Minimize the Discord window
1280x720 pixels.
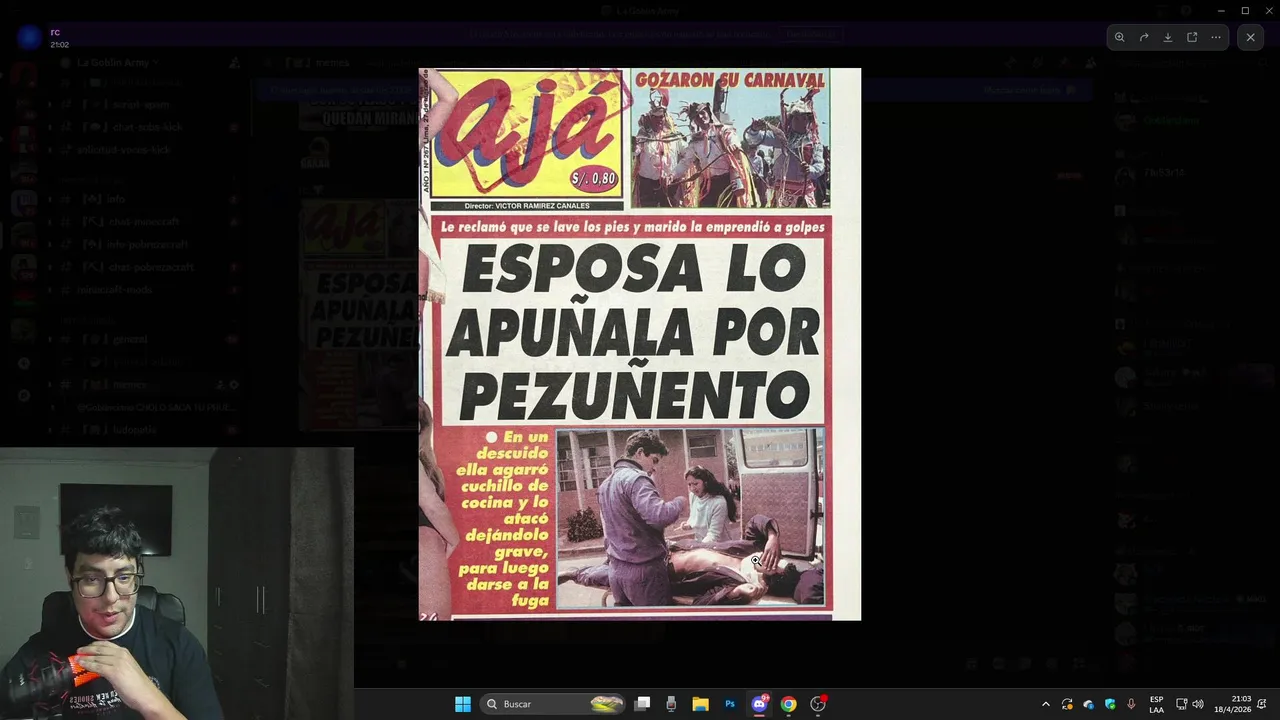tap(1221, 10)
